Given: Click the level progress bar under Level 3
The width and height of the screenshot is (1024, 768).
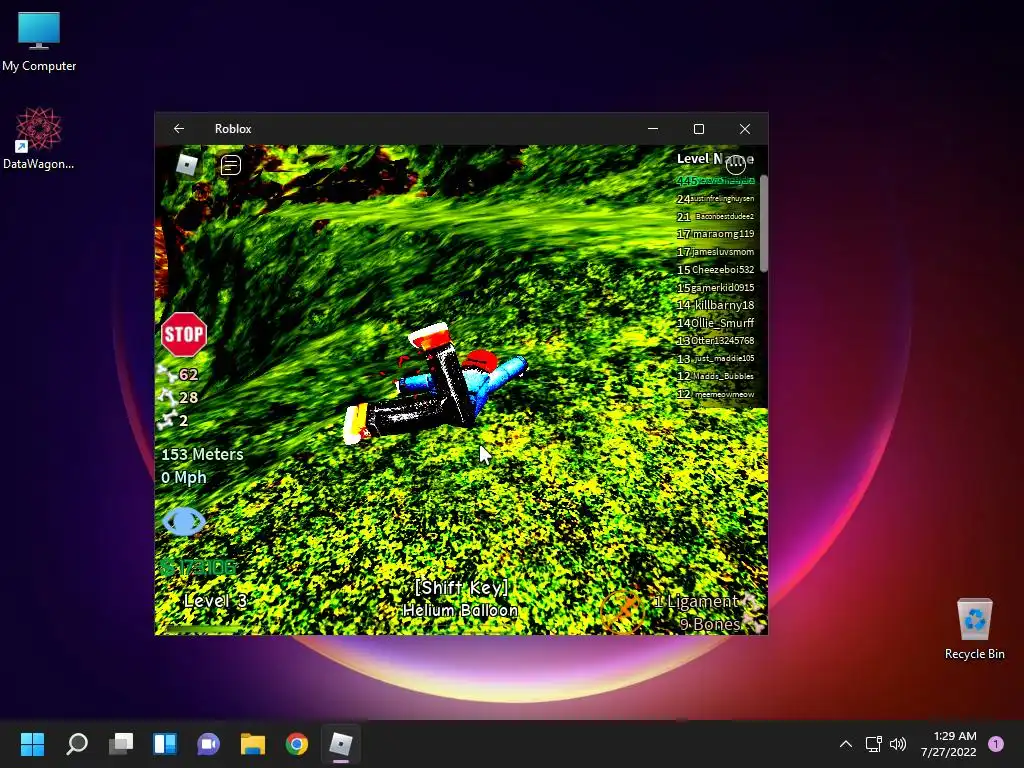Looking at the screenshot, I should [204, 630].
